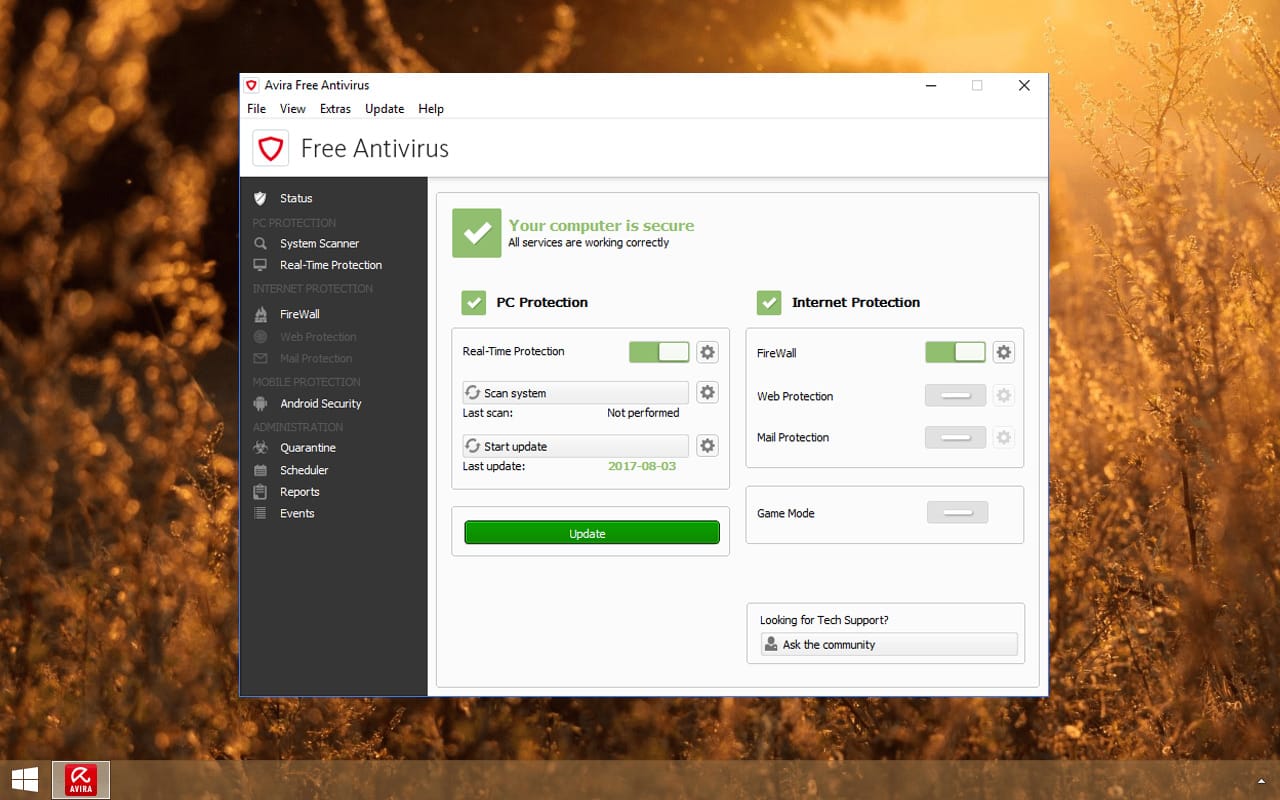Screen dimensions: 1280x800
Task: Click 'Looking for Tech Support?' text
Action: click(824, 620)
